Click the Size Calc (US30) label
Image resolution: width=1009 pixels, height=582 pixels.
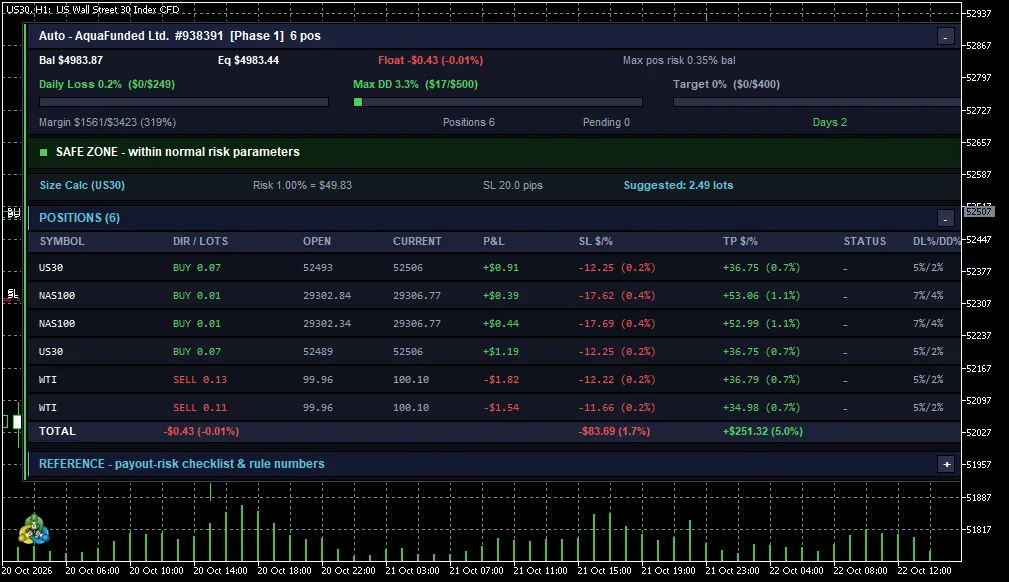point(82,185)
